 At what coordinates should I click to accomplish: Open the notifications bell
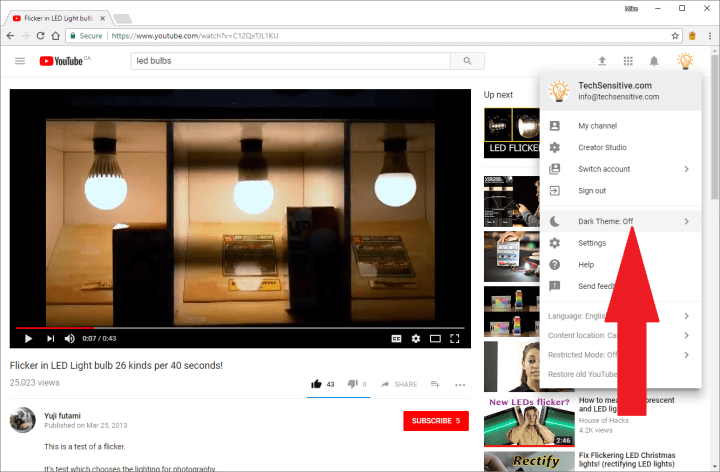pyautogui.click(x=654, y=61)
